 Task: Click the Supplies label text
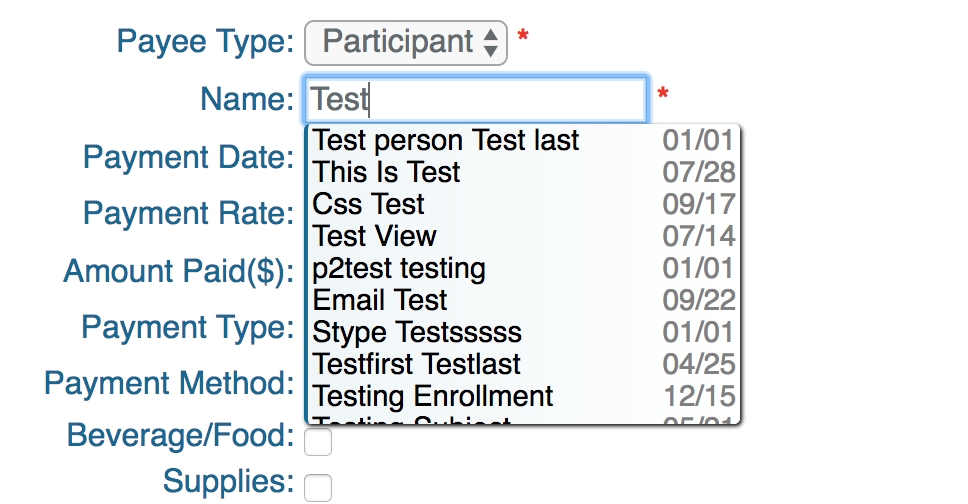tap(229, 481)
